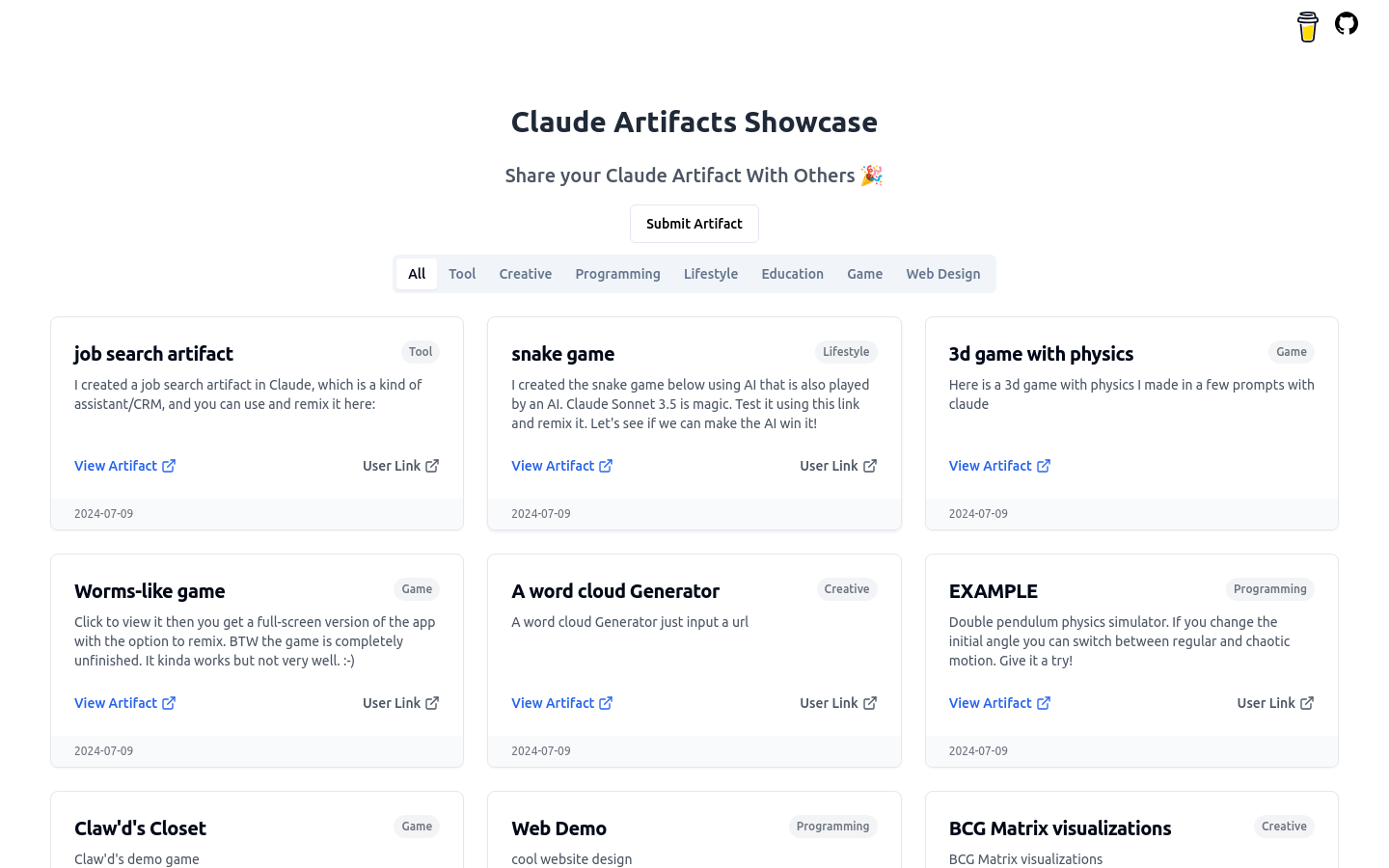
Task: Click external-link icon next to snake game User Link
Action: pos(870,466)
